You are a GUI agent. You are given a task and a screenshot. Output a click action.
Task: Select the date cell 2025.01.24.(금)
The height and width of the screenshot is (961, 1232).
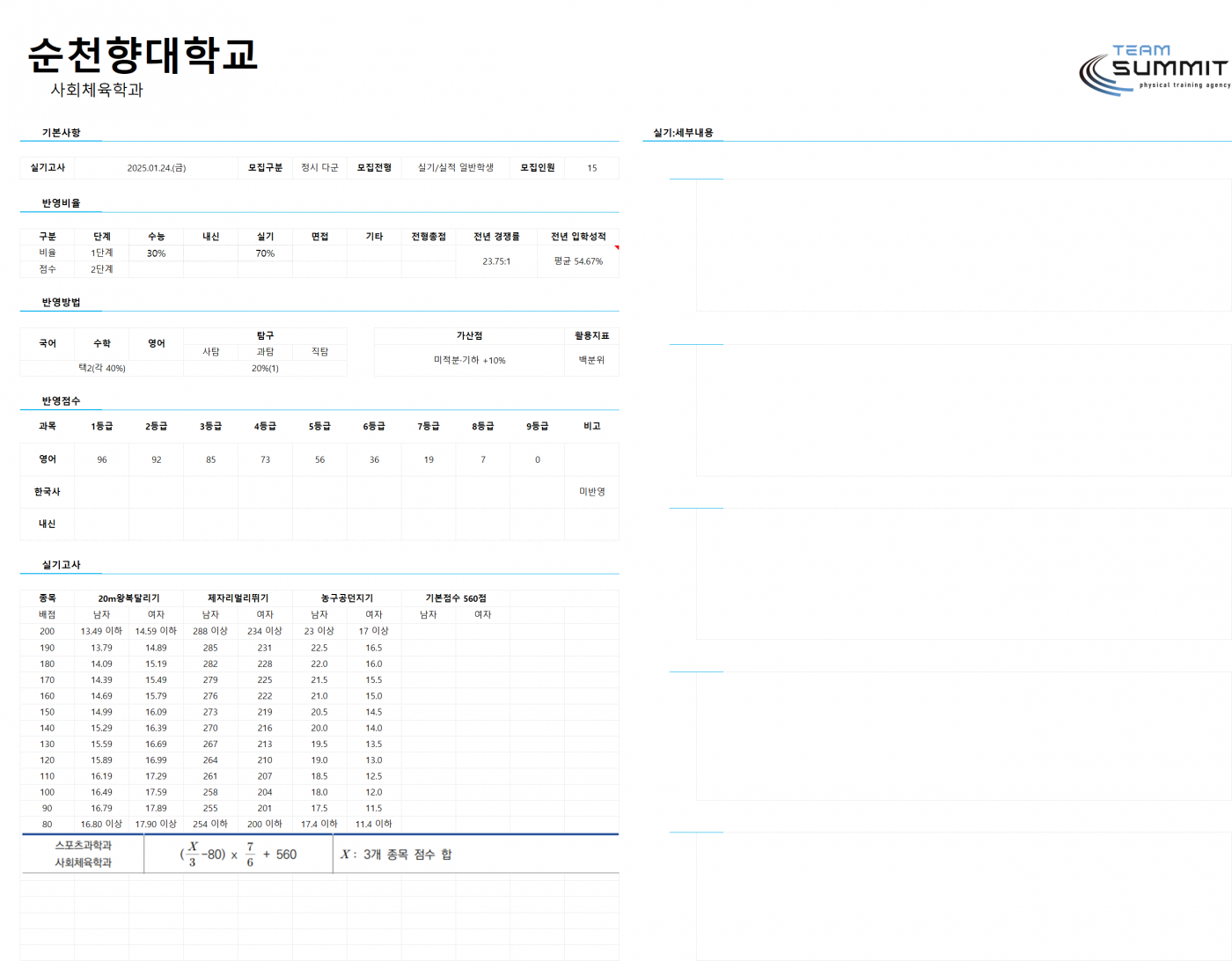click(156, 168)
